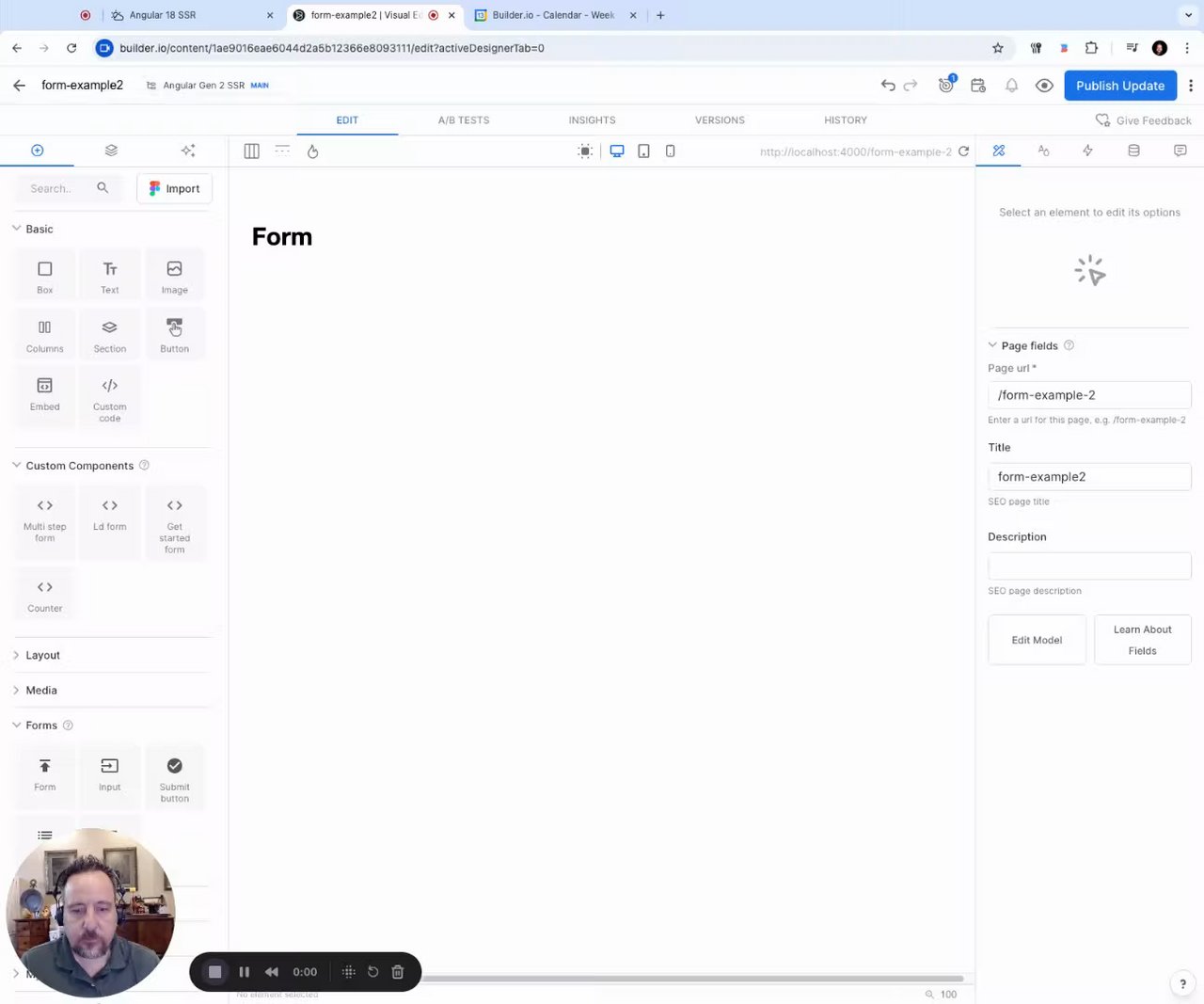1204x1004 pixels.
Task: Collapse the Basic section
Action: [16, 229]
